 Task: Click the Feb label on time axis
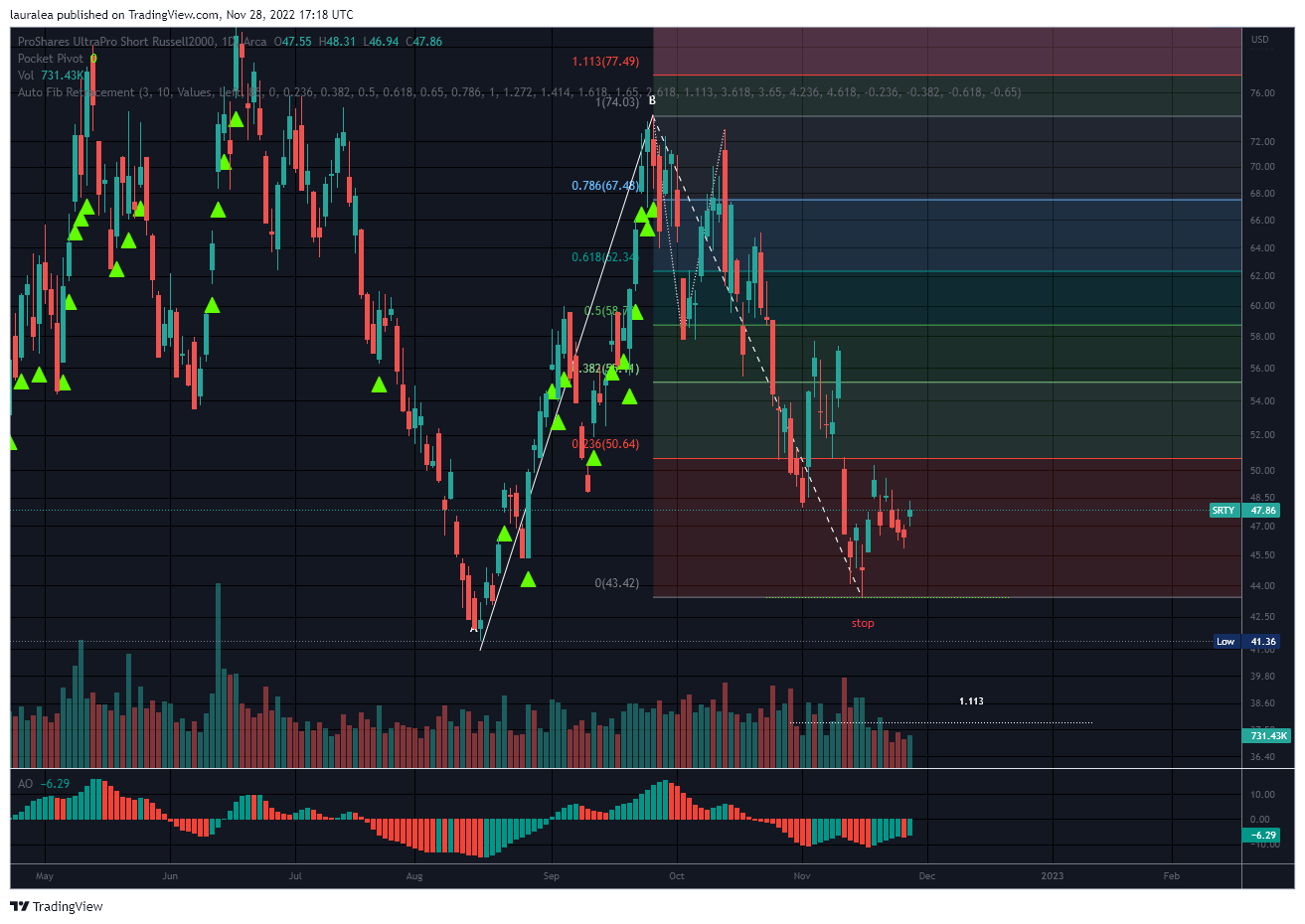point(1172,876)
